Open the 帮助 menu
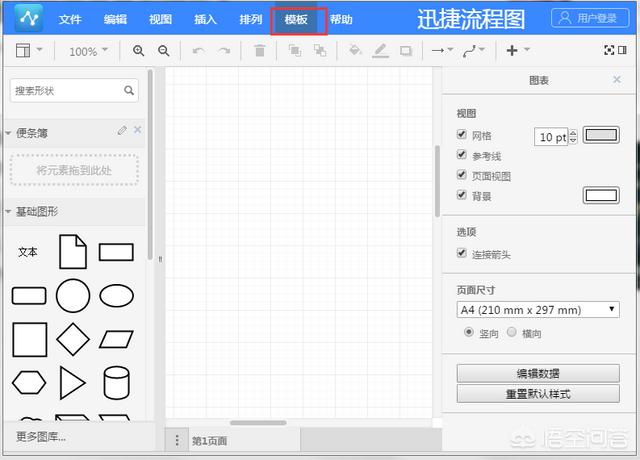This screenshot has width=640, height=460. [341, 19]
